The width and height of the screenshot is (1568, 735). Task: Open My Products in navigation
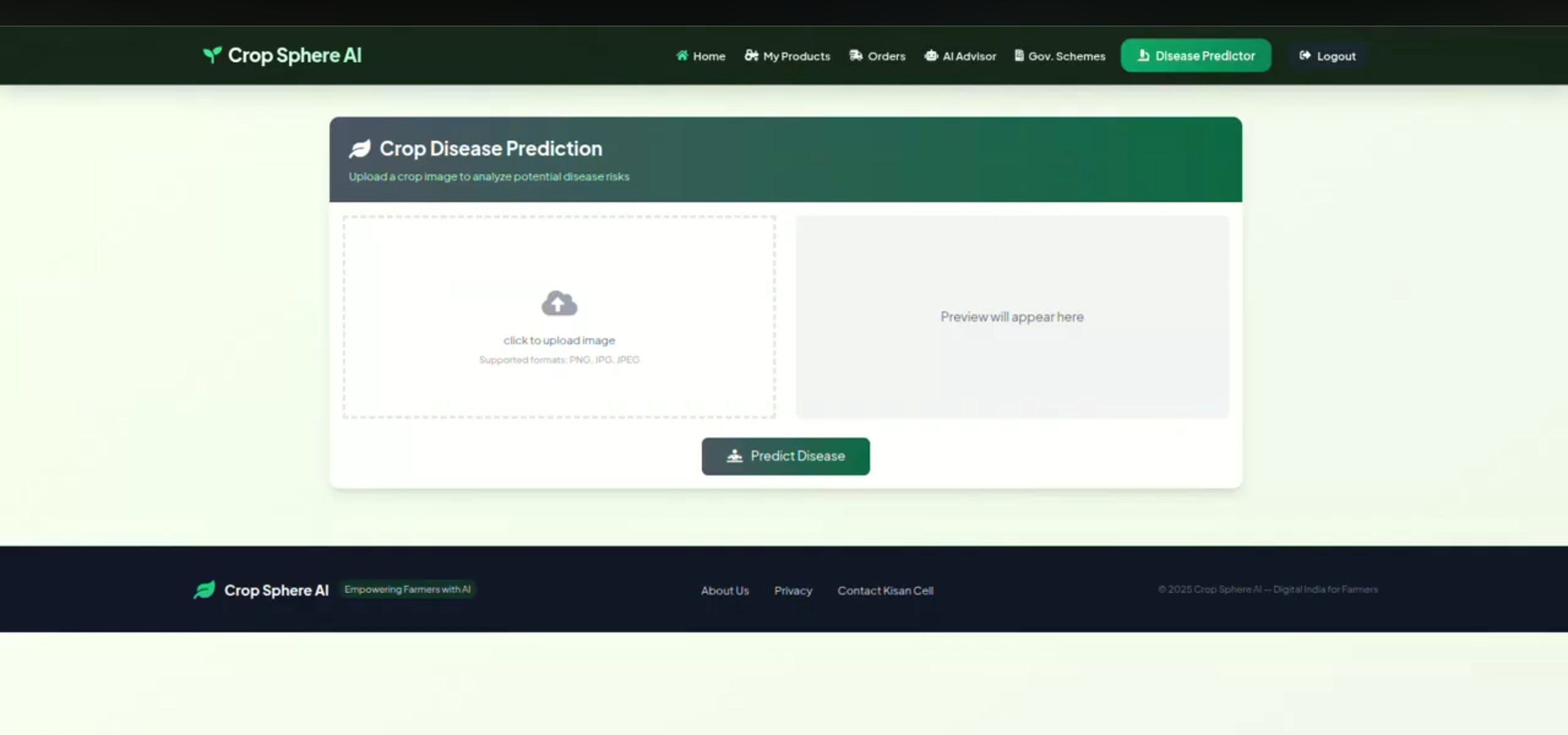[x=787, y=56]
